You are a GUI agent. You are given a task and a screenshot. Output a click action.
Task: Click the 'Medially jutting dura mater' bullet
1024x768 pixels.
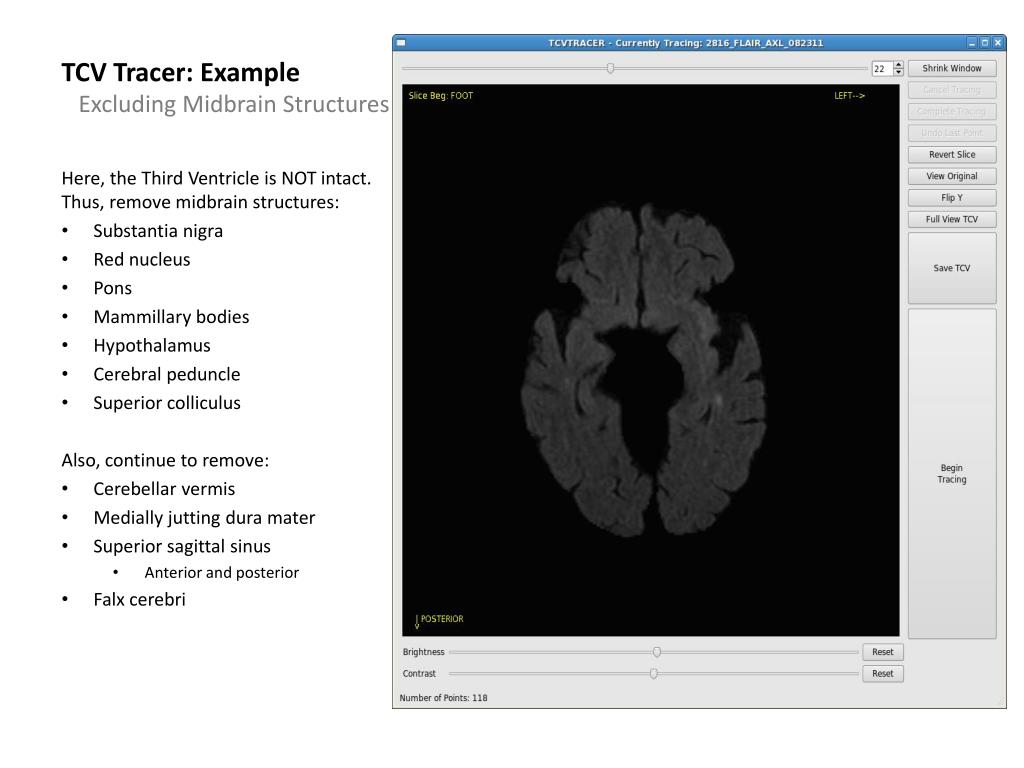tap(204, 518)
